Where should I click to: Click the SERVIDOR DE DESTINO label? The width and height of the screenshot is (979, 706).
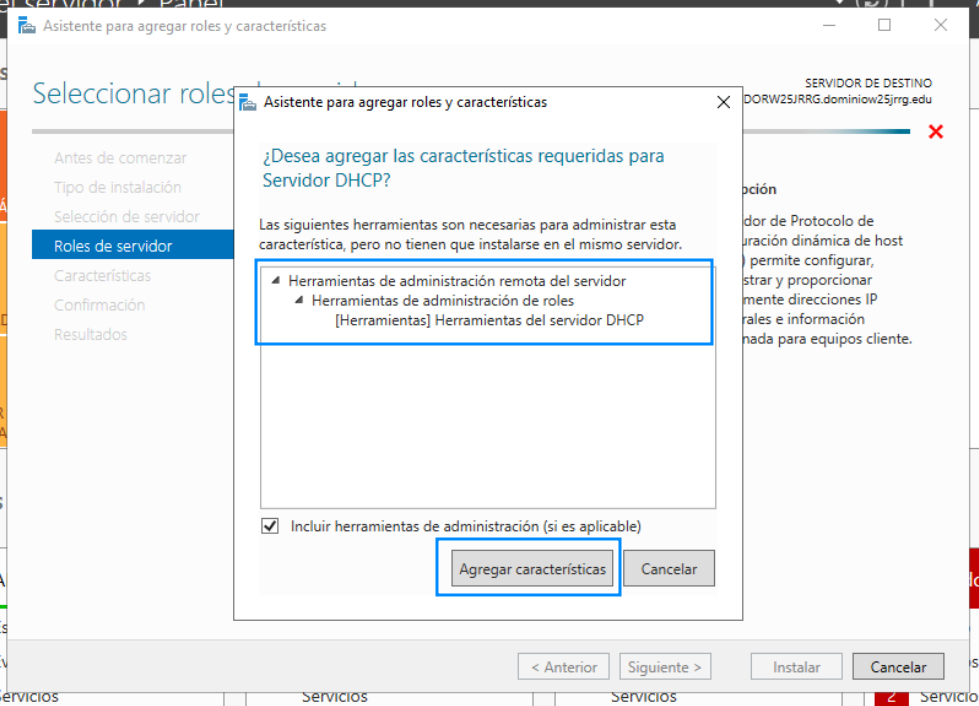868,83
